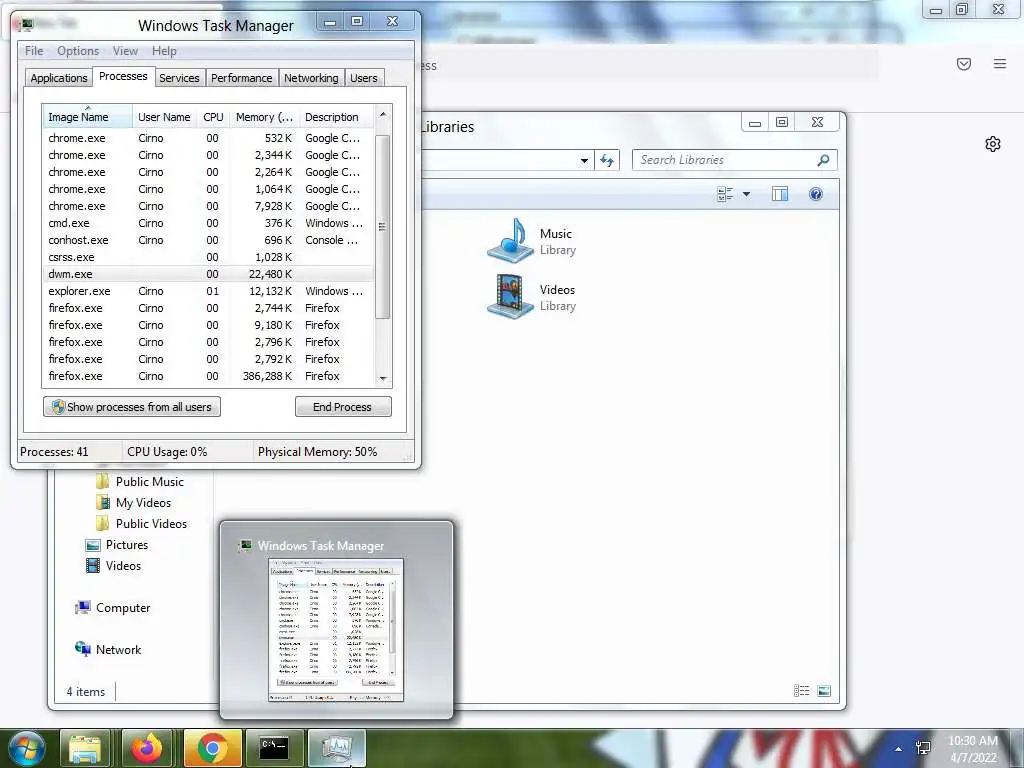This screenshot has width=1024, height=768.
Task: Click the process list scrollbar thumb
Action: click(383, 227)
